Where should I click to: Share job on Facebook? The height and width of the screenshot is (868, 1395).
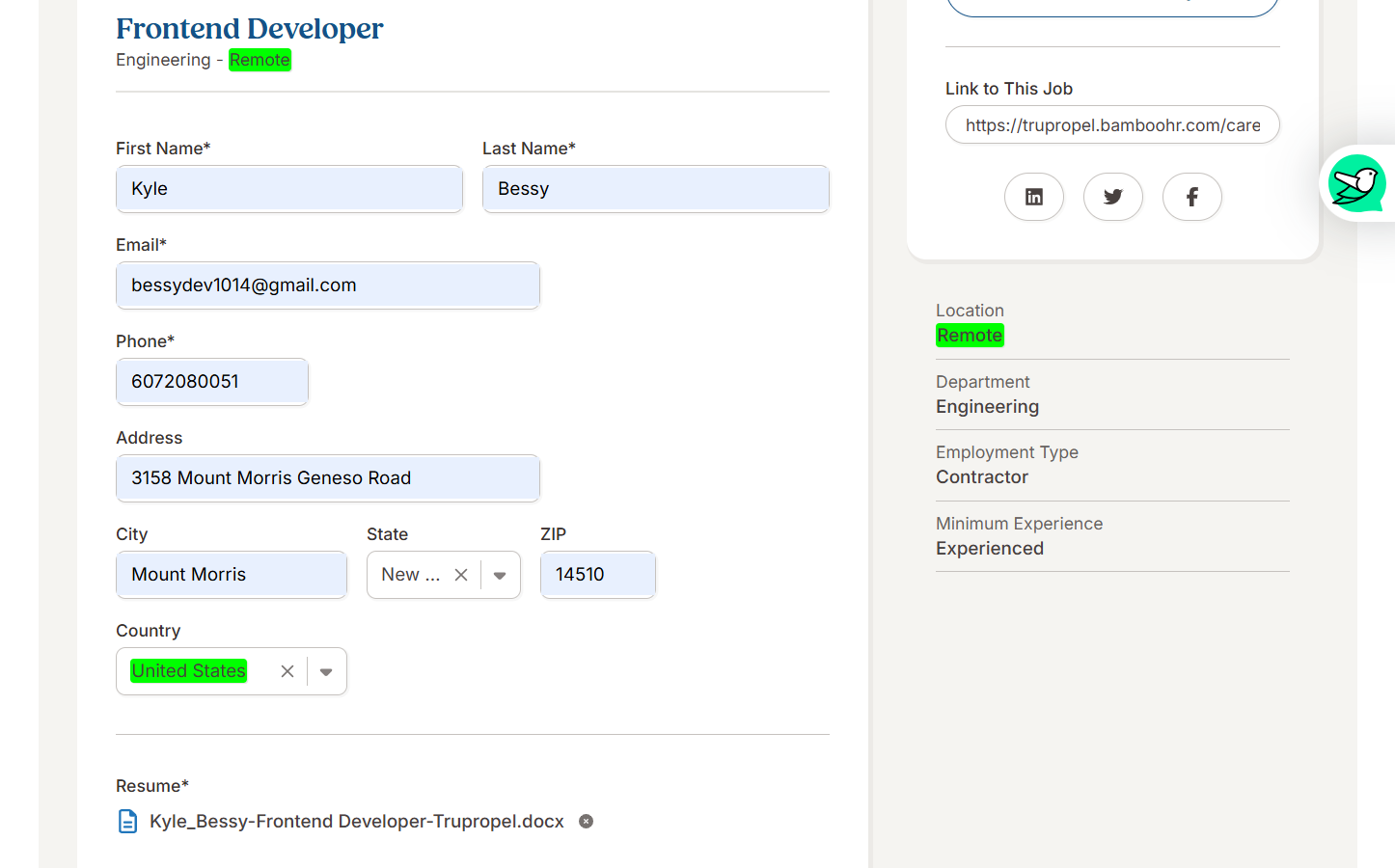[1191, 197]
